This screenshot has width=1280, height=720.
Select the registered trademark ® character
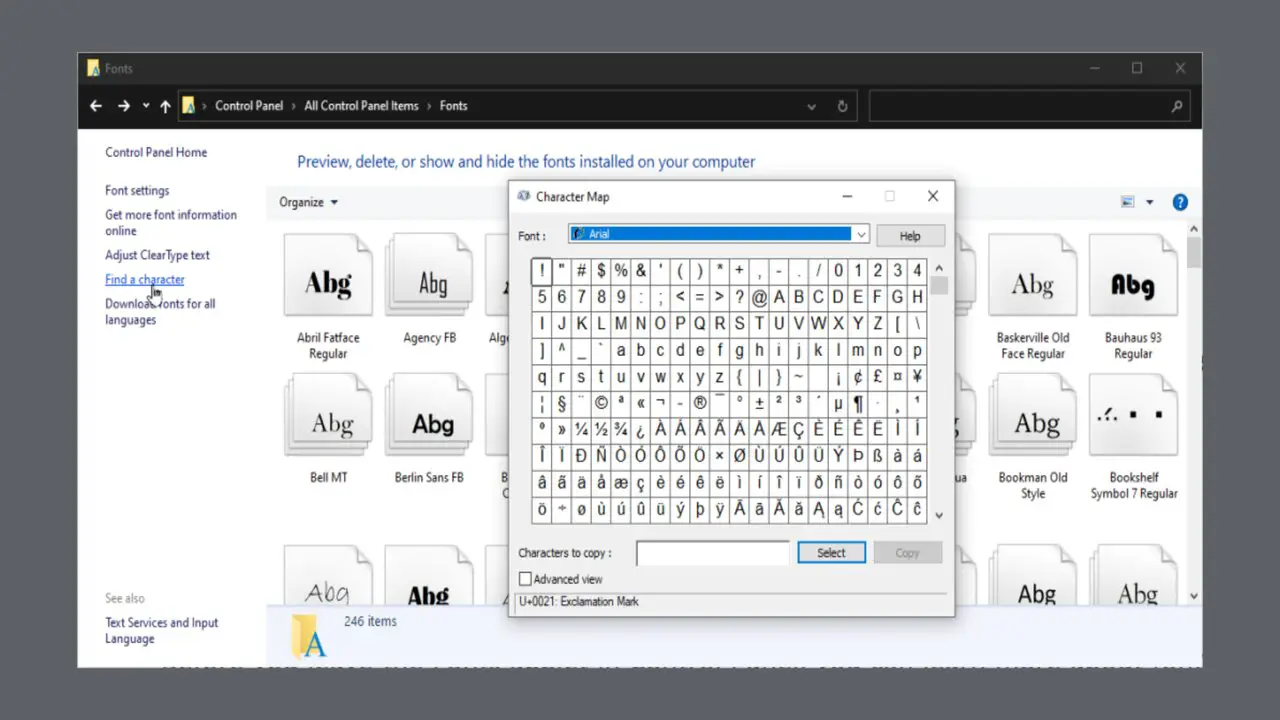[700, 403]
